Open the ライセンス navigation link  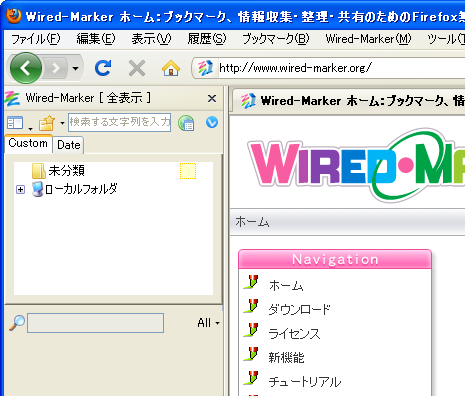(x=294, y=334)
